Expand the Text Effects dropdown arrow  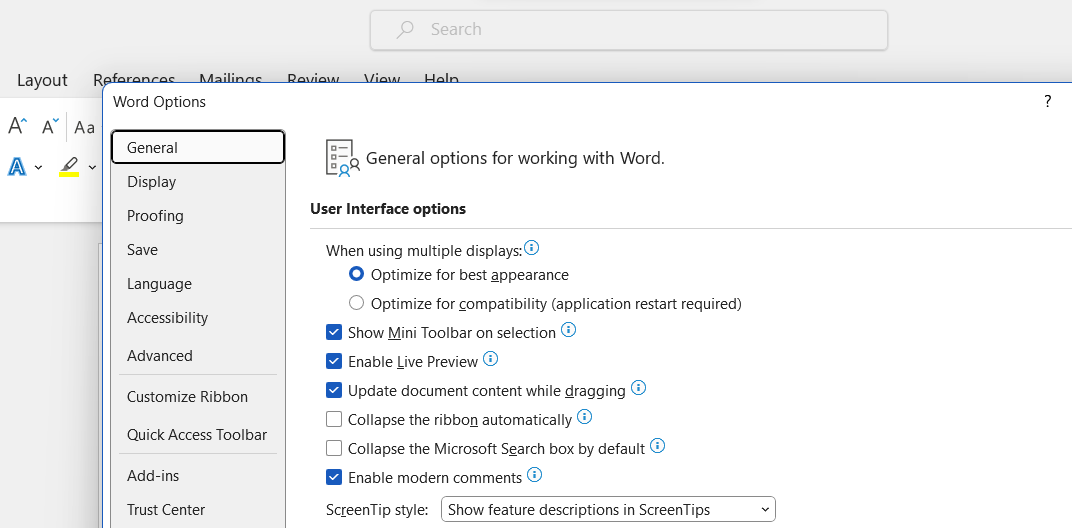coord(38,167)
